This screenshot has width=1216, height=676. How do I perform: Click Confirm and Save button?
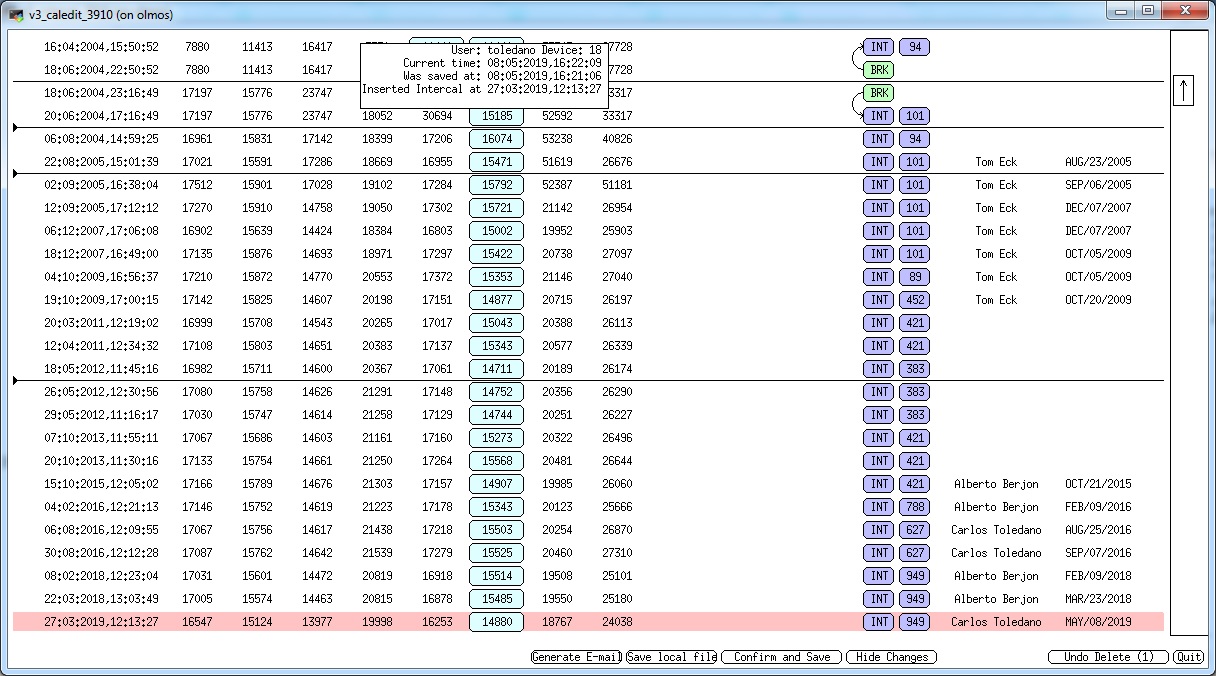click(x=782, y=657)
